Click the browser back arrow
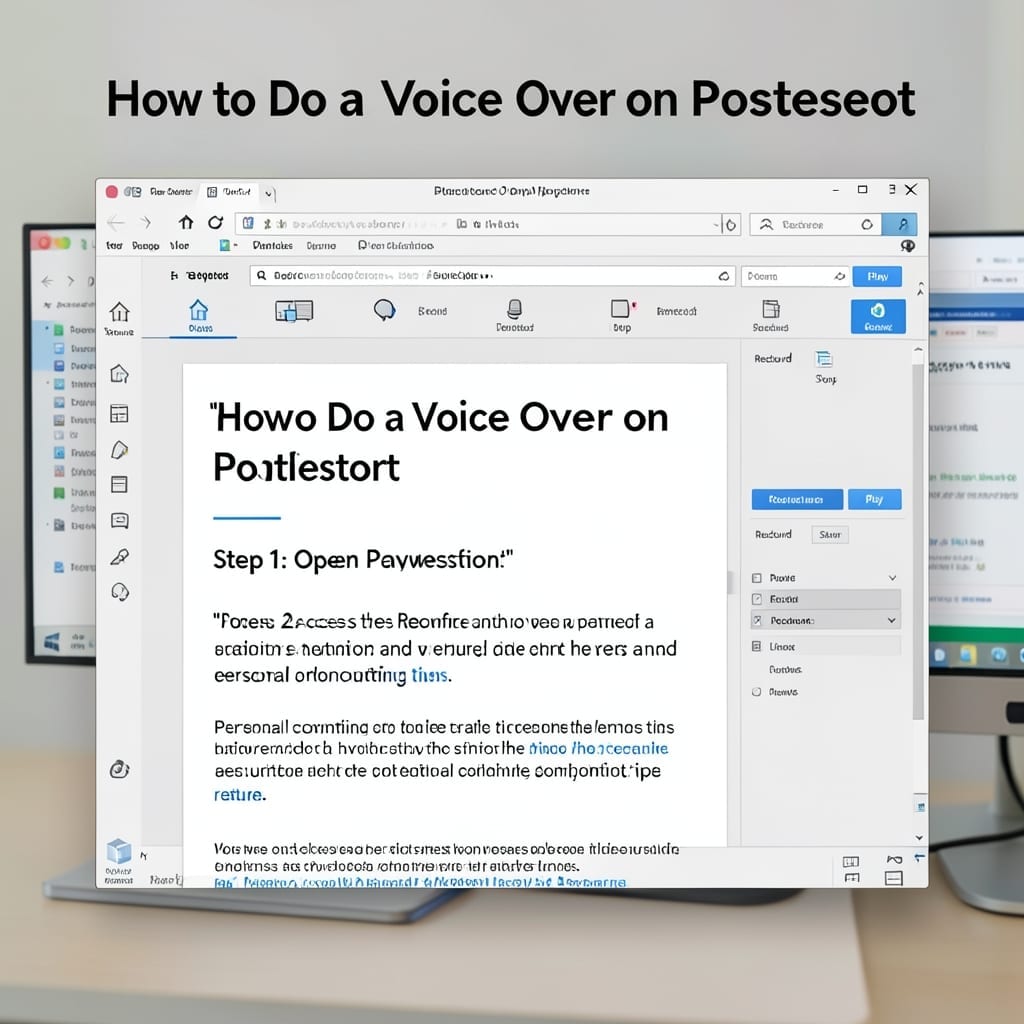This screenshot has height=1024, width=1024. 116,224
